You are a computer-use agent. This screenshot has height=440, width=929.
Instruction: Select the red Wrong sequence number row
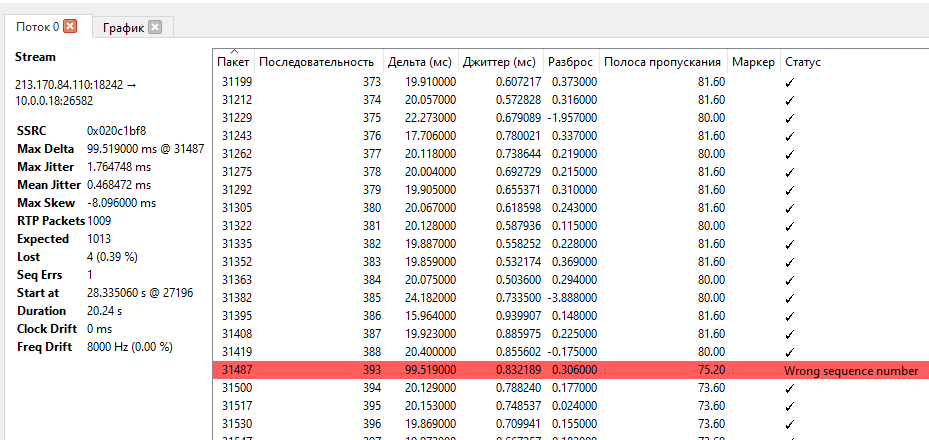[570, 370]
